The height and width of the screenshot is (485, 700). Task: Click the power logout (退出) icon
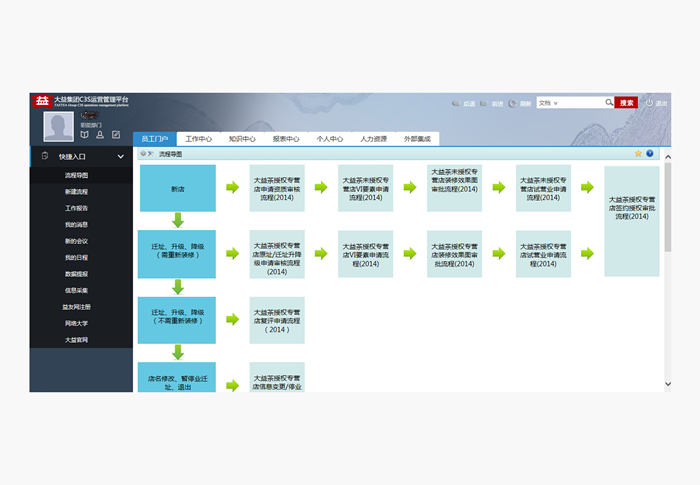point(649,103)
